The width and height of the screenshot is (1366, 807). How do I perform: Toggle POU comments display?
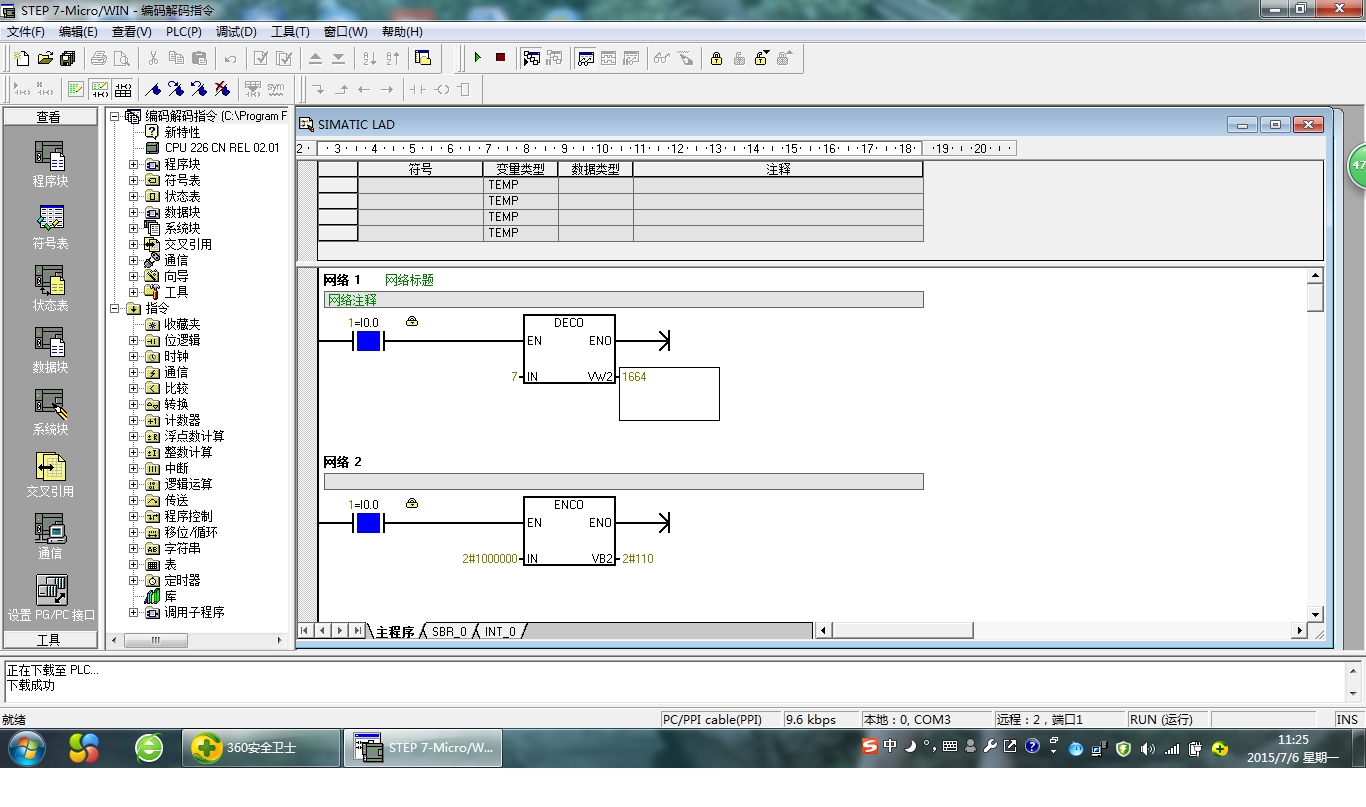(x=76, y=89)
